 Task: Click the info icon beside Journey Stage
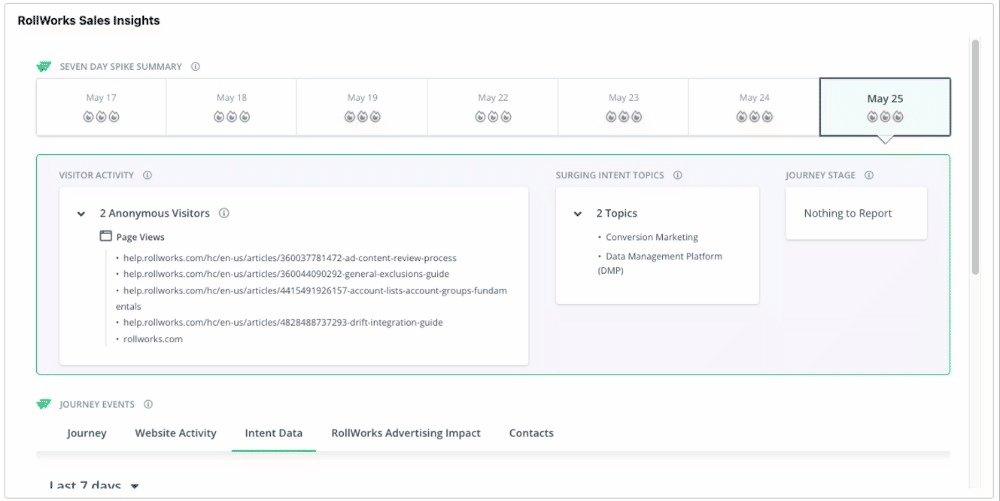click(x=869, y=175)
